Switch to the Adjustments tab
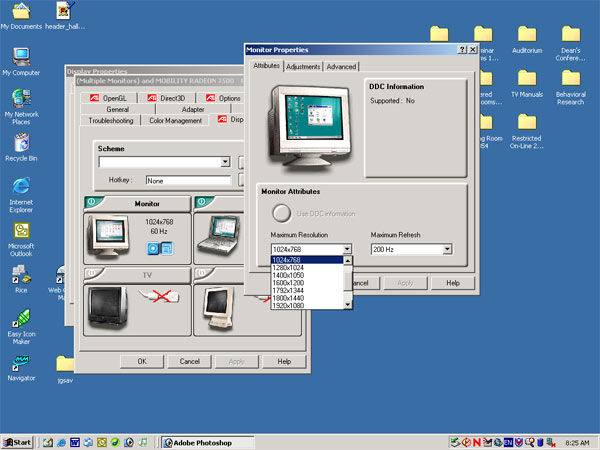This screenshot has height=450, width=600. point(303,67)
